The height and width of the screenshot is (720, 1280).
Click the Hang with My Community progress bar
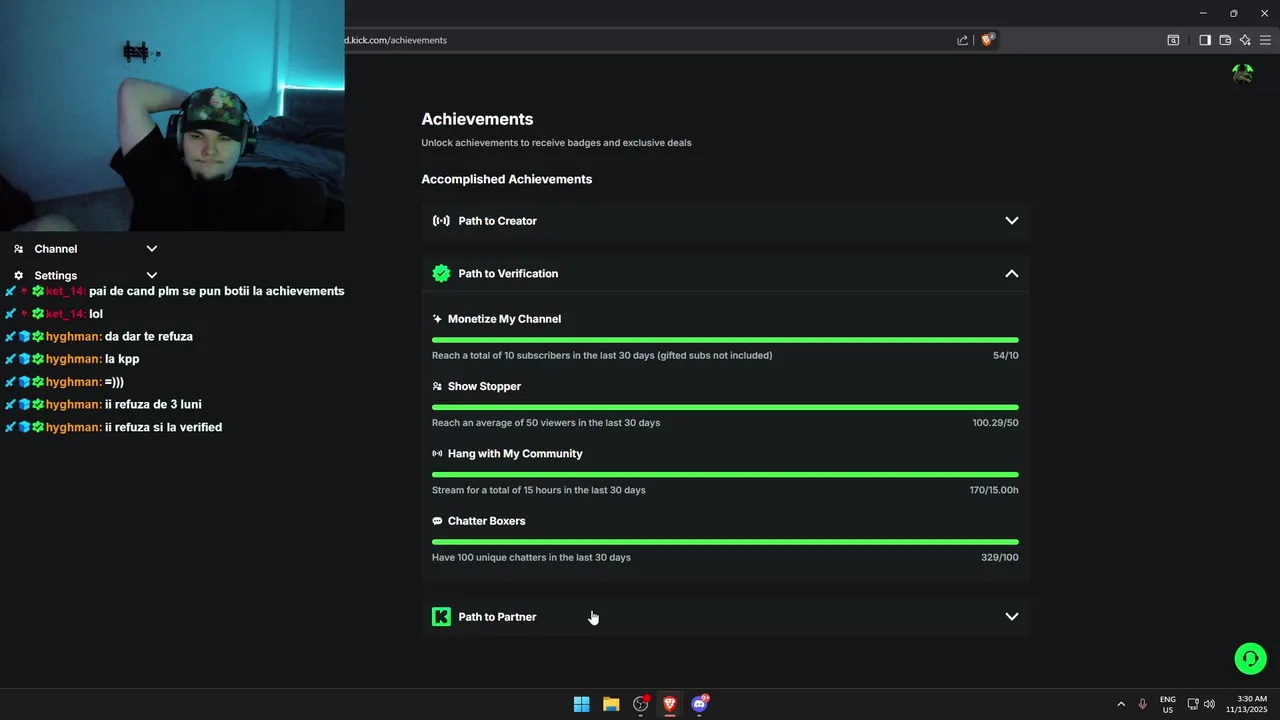click(725, 474)
